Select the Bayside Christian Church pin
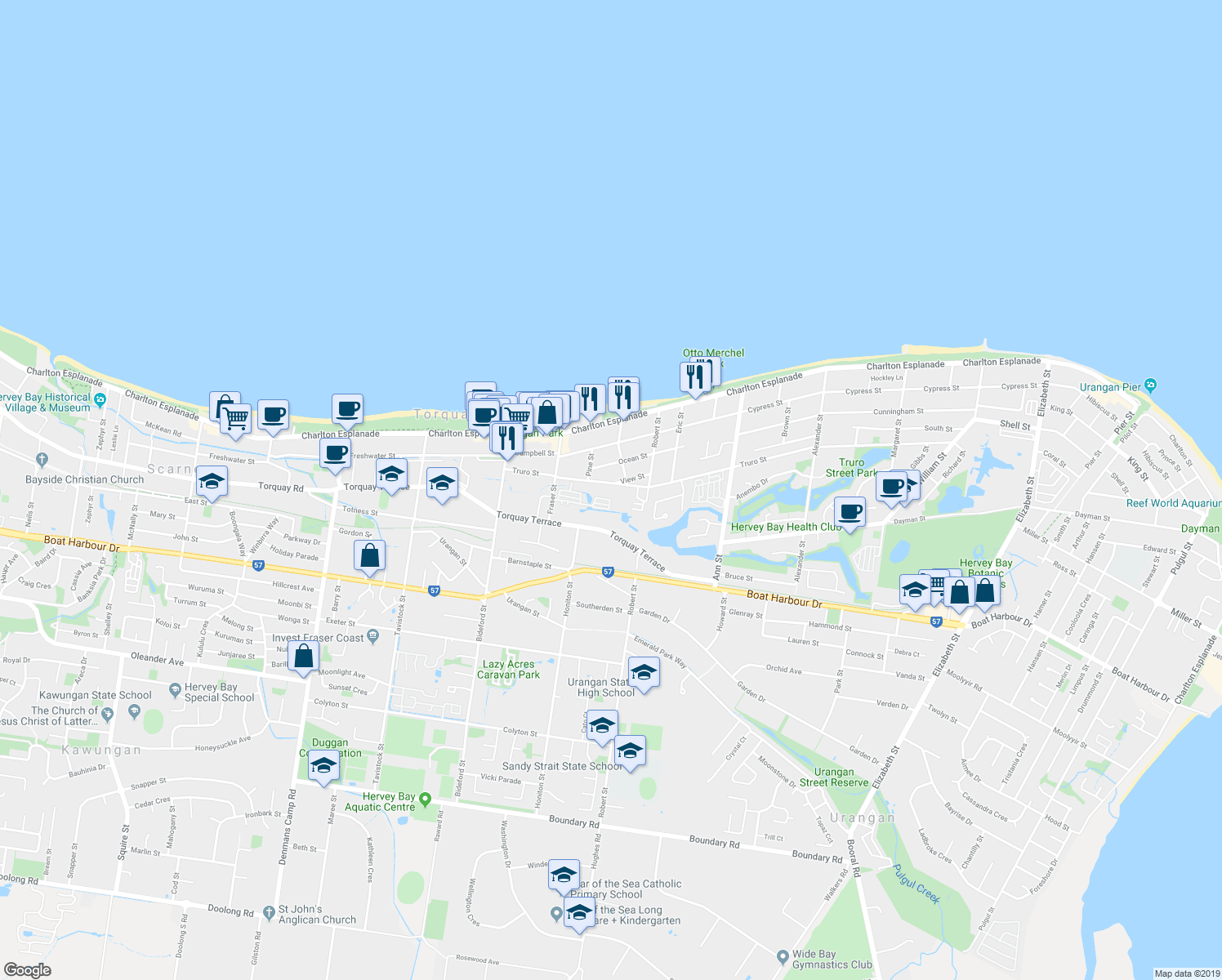 pyautogui.click(x=42, y=461)
